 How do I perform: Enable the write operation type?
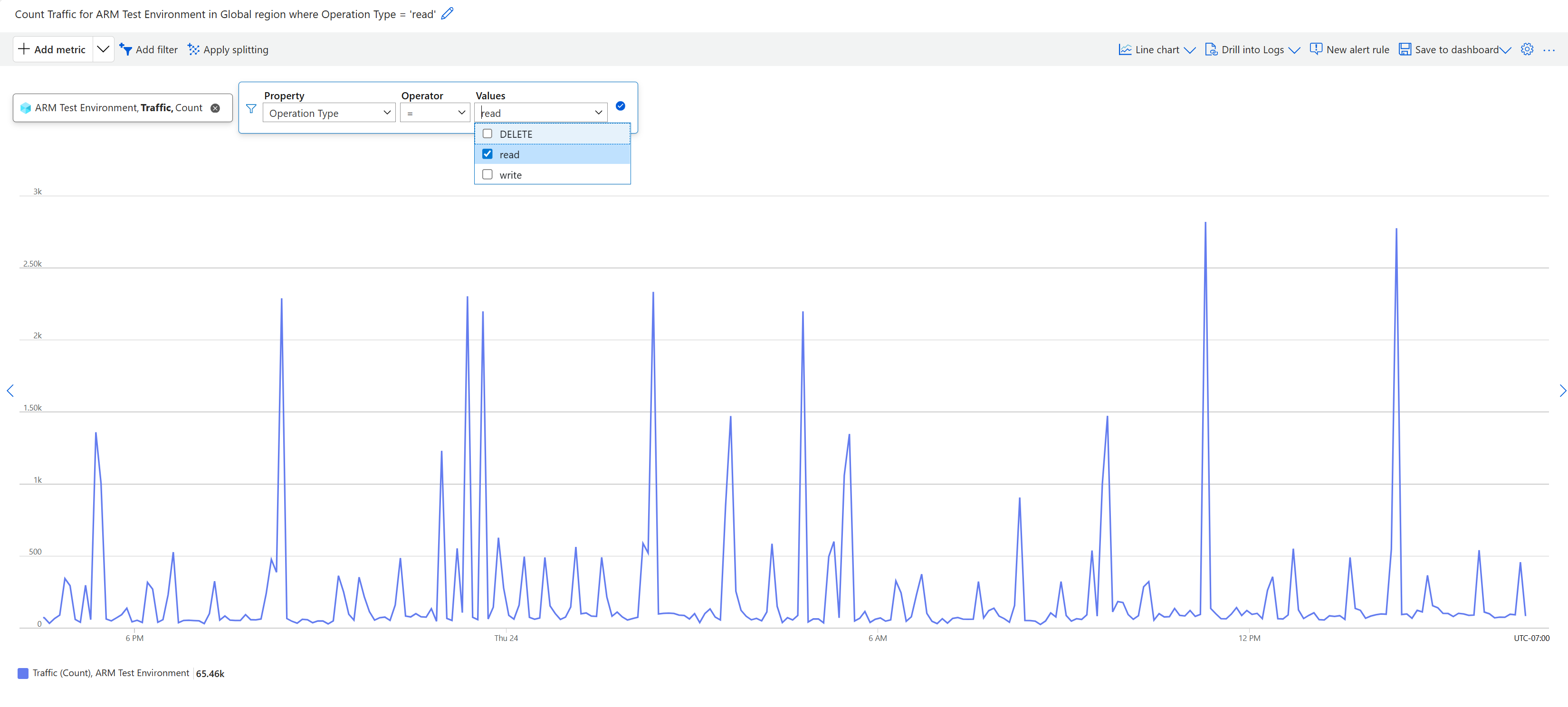click(x=487, y=175)
